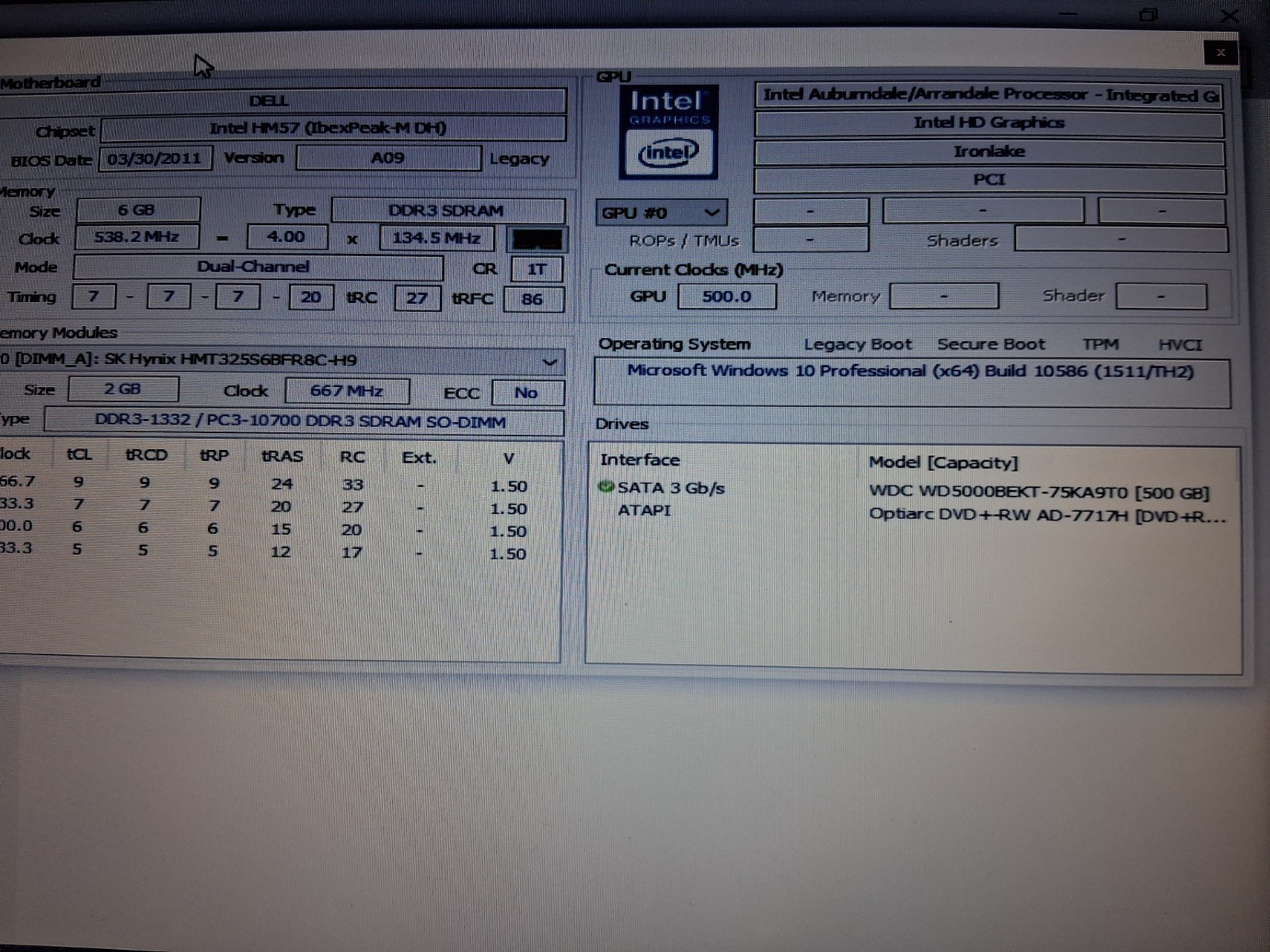Click the Intel Graphics logo
Screen dimensions: 1270x952
(668, 132)
